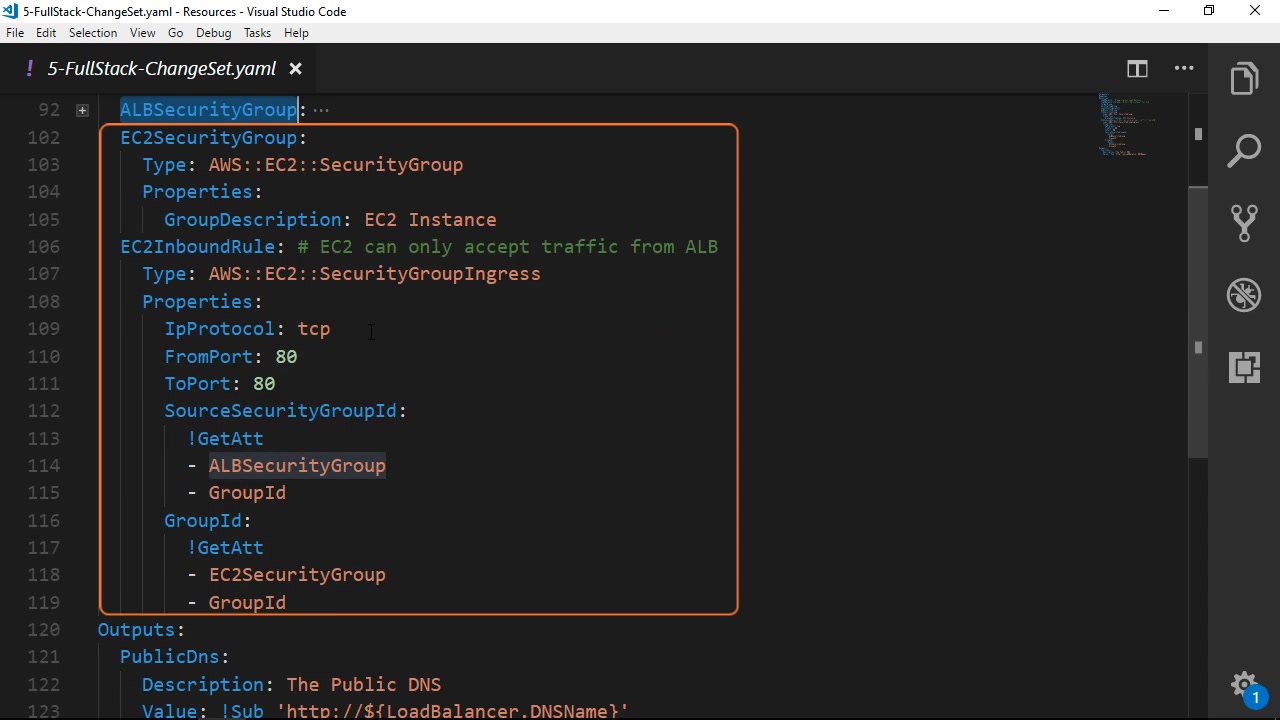Open the Debug view icon
Viewport: 1280px width, 720px height.
coord(1244,295)
